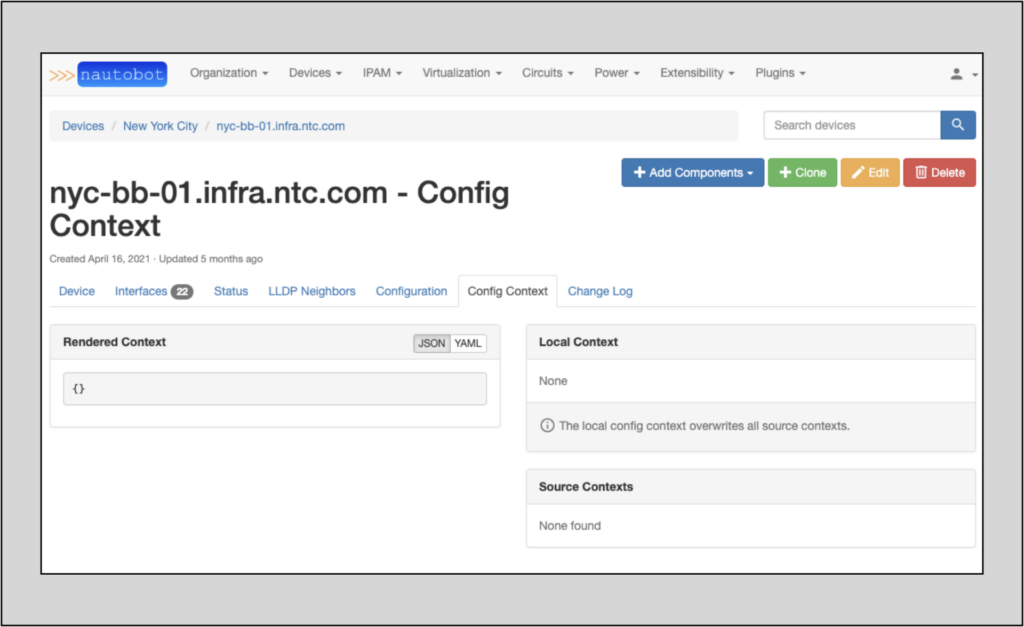Viewport: 1024px width, 627px height.
Task: Switch to the Change Log tab
Action: (600, 291)
